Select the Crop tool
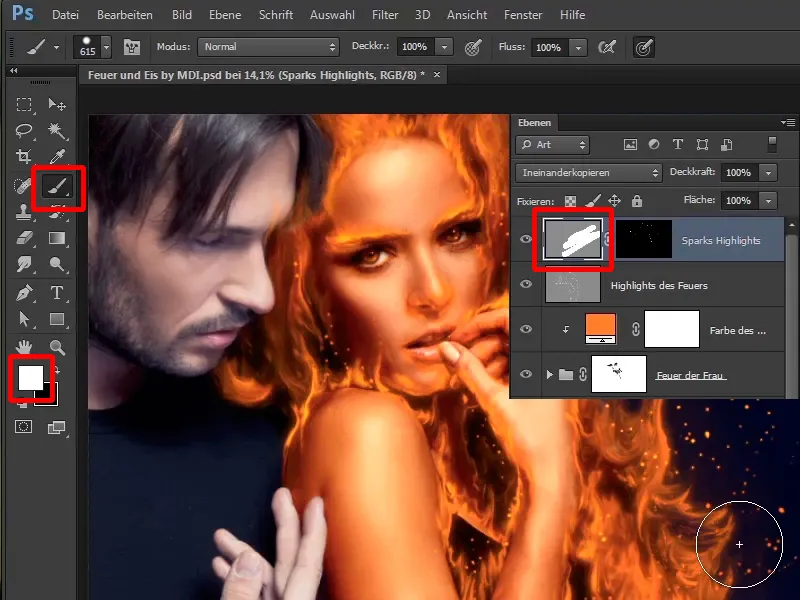 tap(24, 156)
